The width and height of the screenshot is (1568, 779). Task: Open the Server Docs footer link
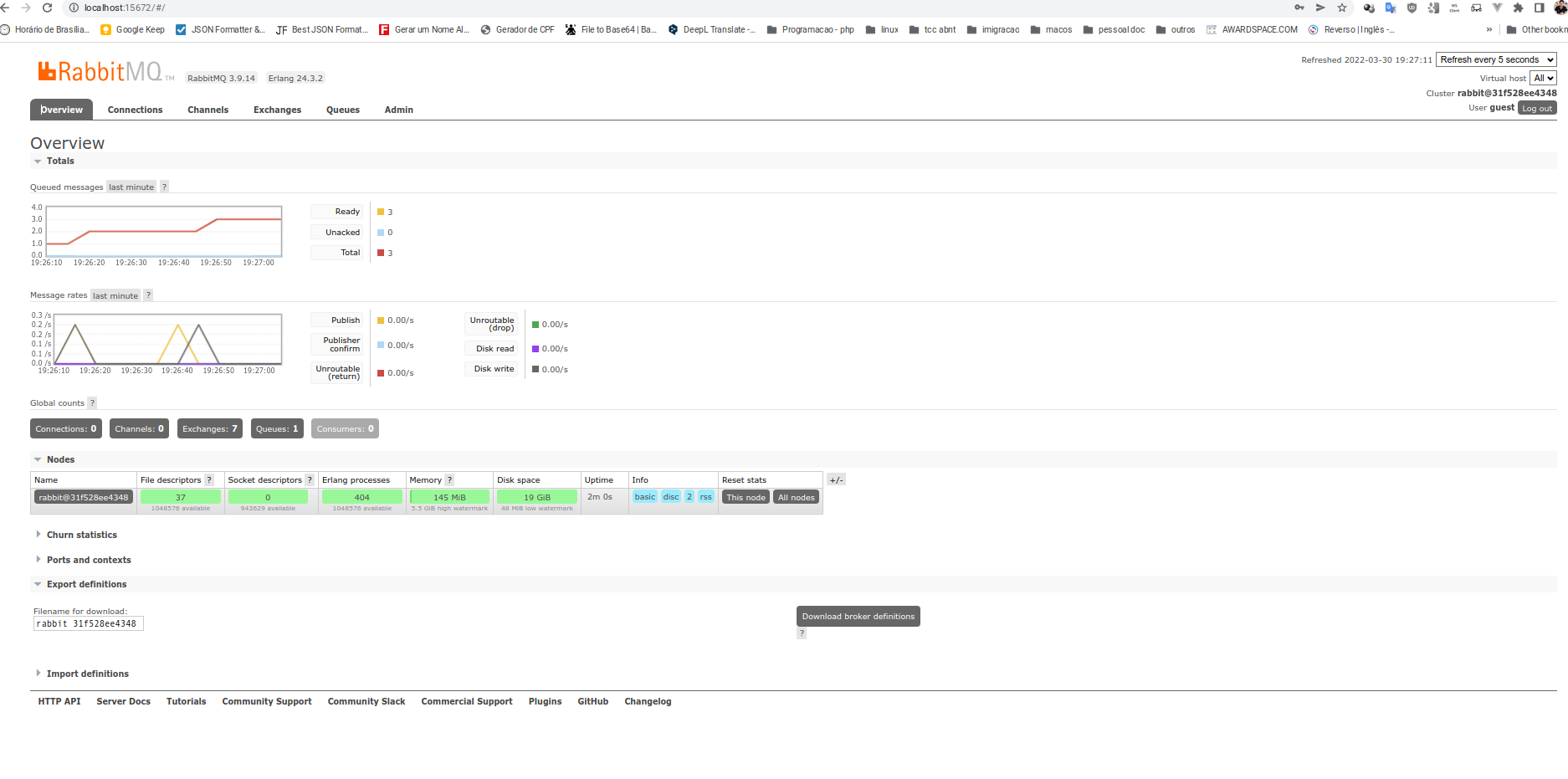click(124, 701)
